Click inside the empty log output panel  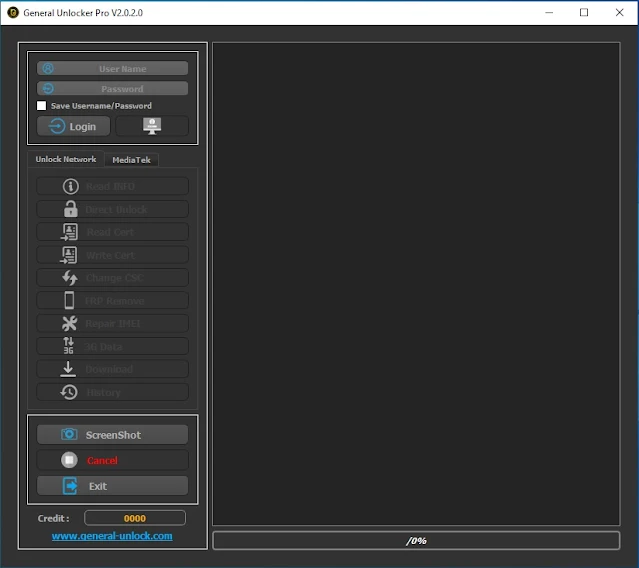[x=416, y=284]
